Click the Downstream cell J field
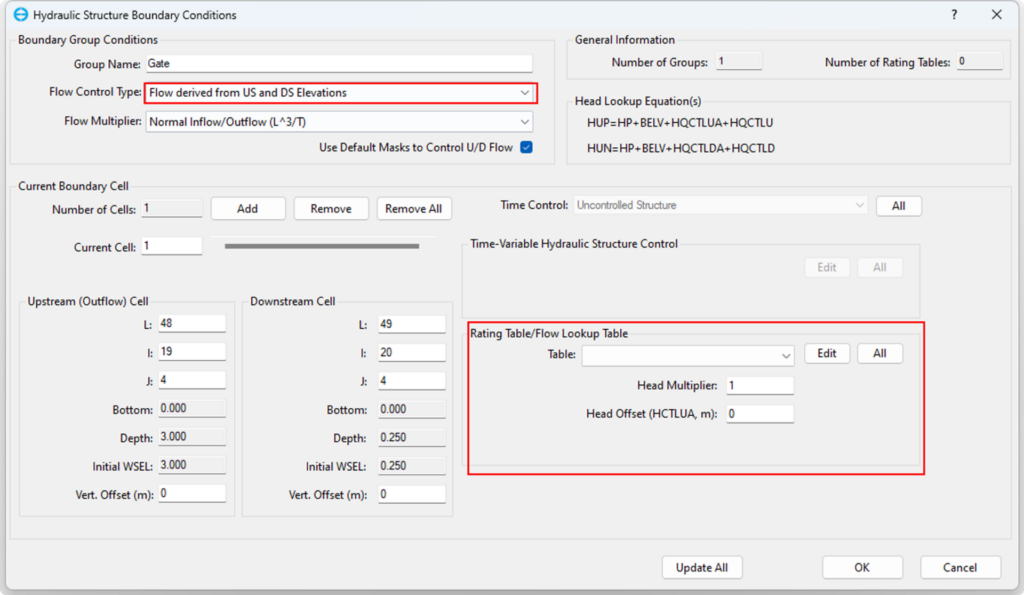 click(x=411, y=381)
